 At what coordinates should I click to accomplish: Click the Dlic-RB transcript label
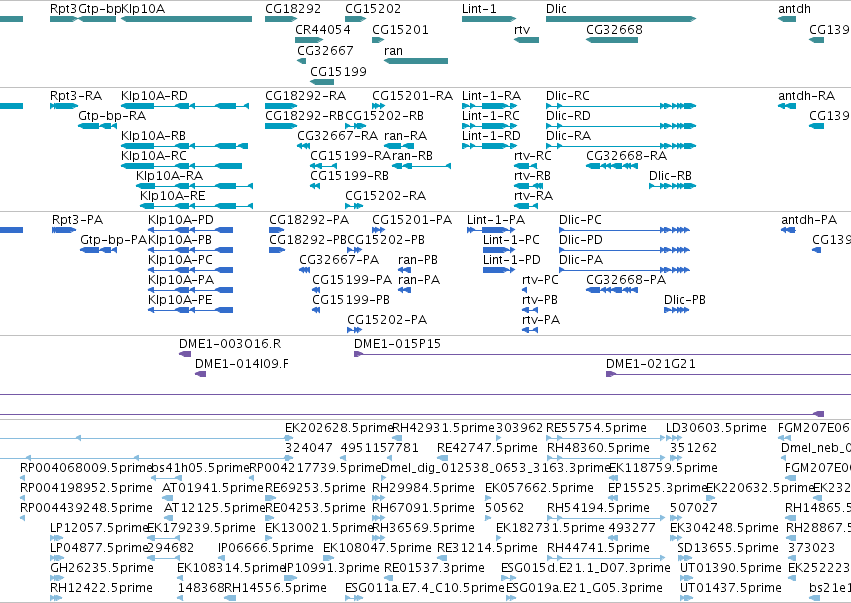click(x=670, y=176)
